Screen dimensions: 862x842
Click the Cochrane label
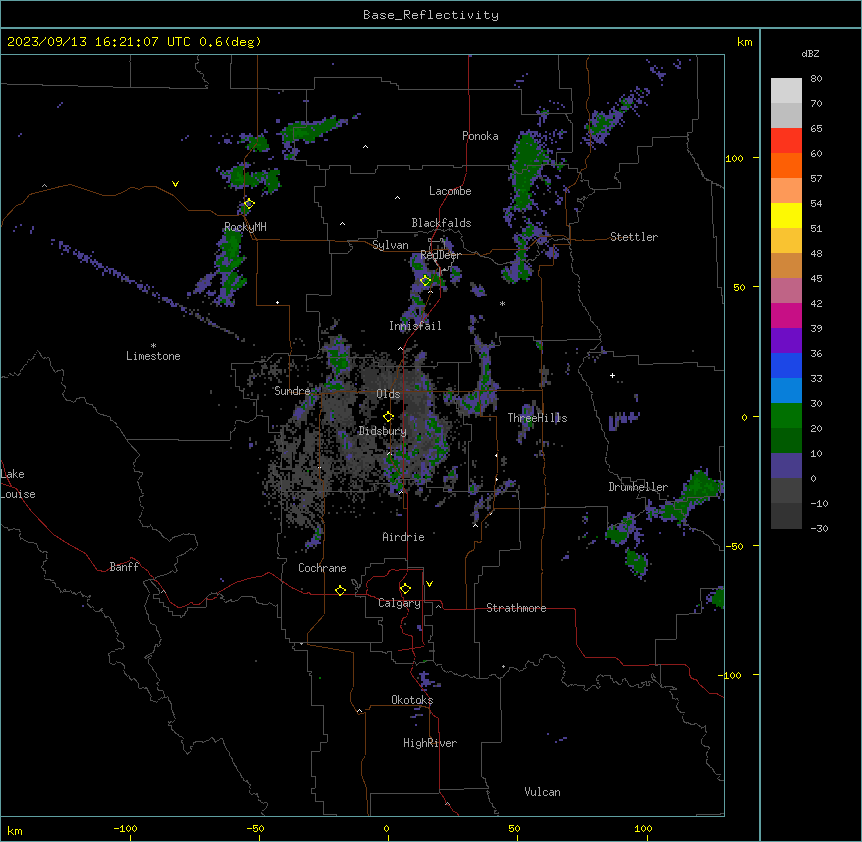click(x=322, y=568)
